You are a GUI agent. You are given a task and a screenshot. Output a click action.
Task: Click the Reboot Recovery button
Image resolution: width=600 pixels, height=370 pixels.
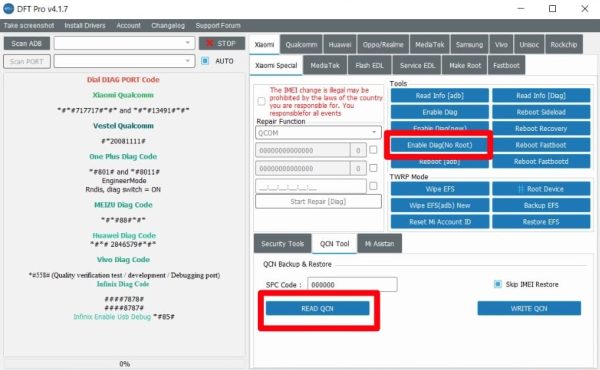pyautogui.click(x=541, y=129)
